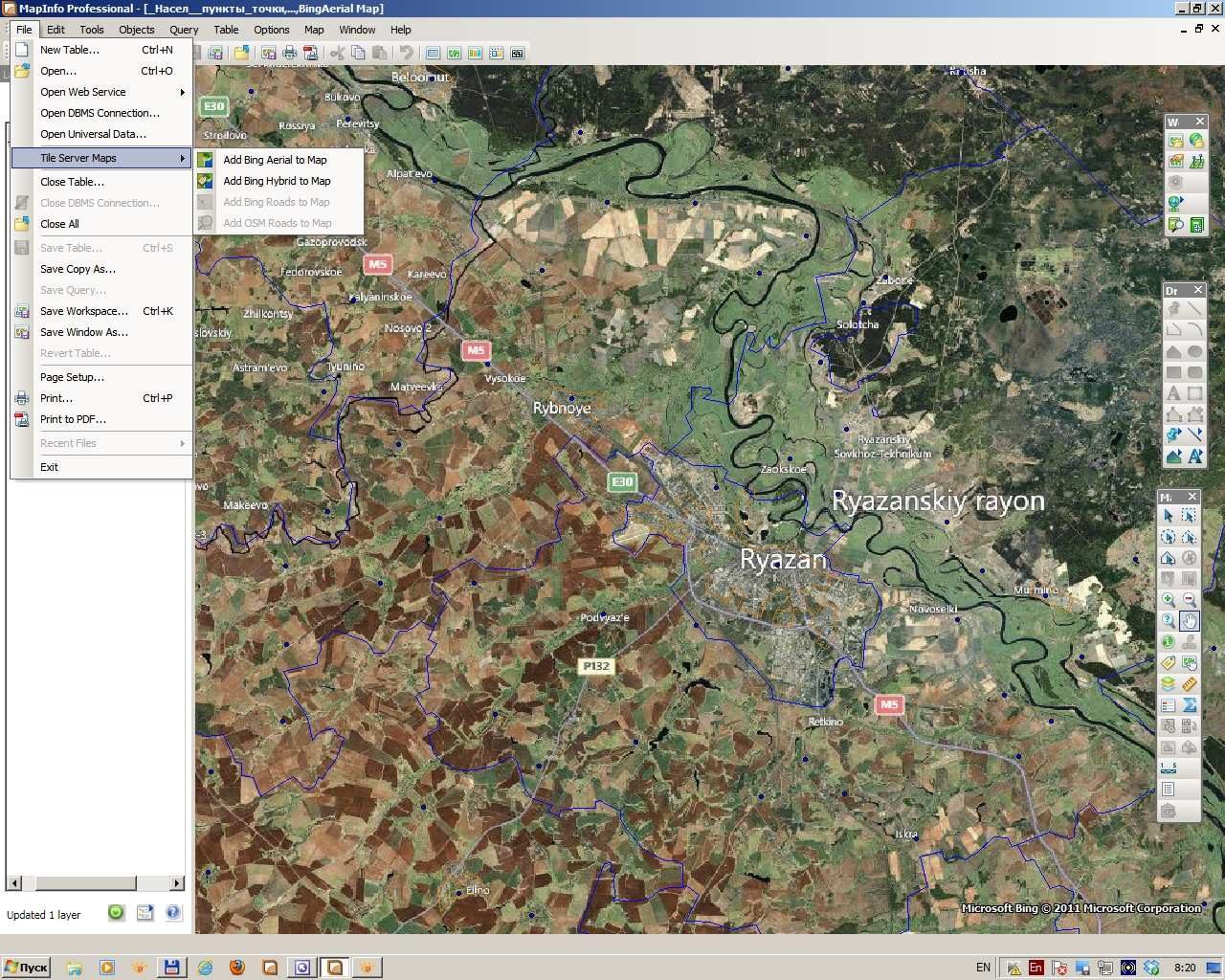Select the Ruler tool
The width and height of the screenshot is (1225, 980).
(1189, 683)
